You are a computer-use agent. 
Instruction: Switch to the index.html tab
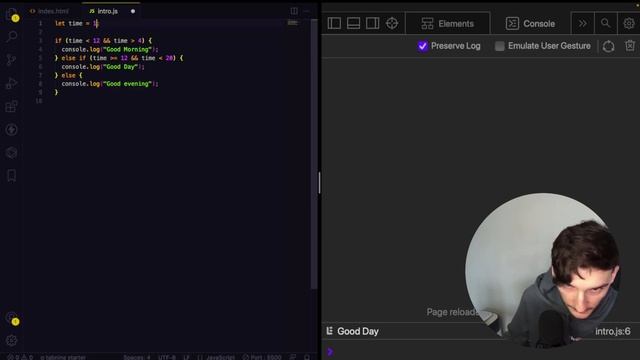49,11
